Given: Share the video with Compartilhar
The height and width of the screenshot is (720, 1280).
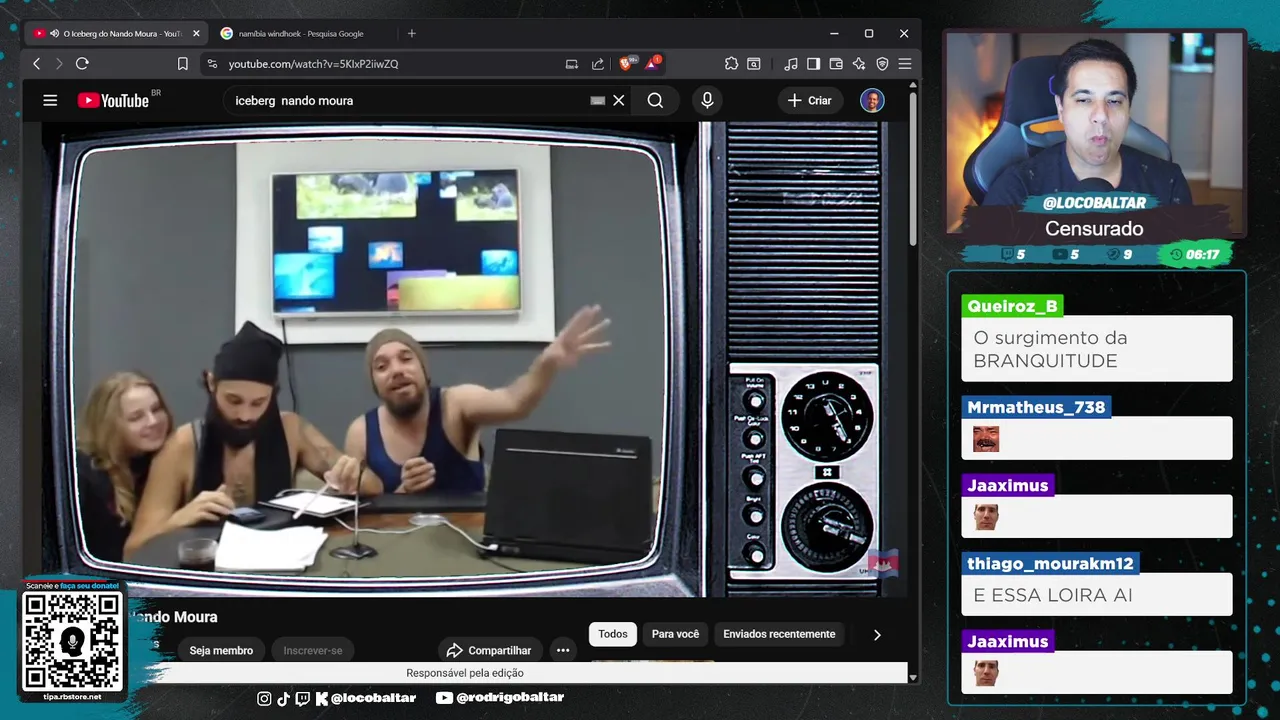Looking at the screenshot, I should pos(489,650).
